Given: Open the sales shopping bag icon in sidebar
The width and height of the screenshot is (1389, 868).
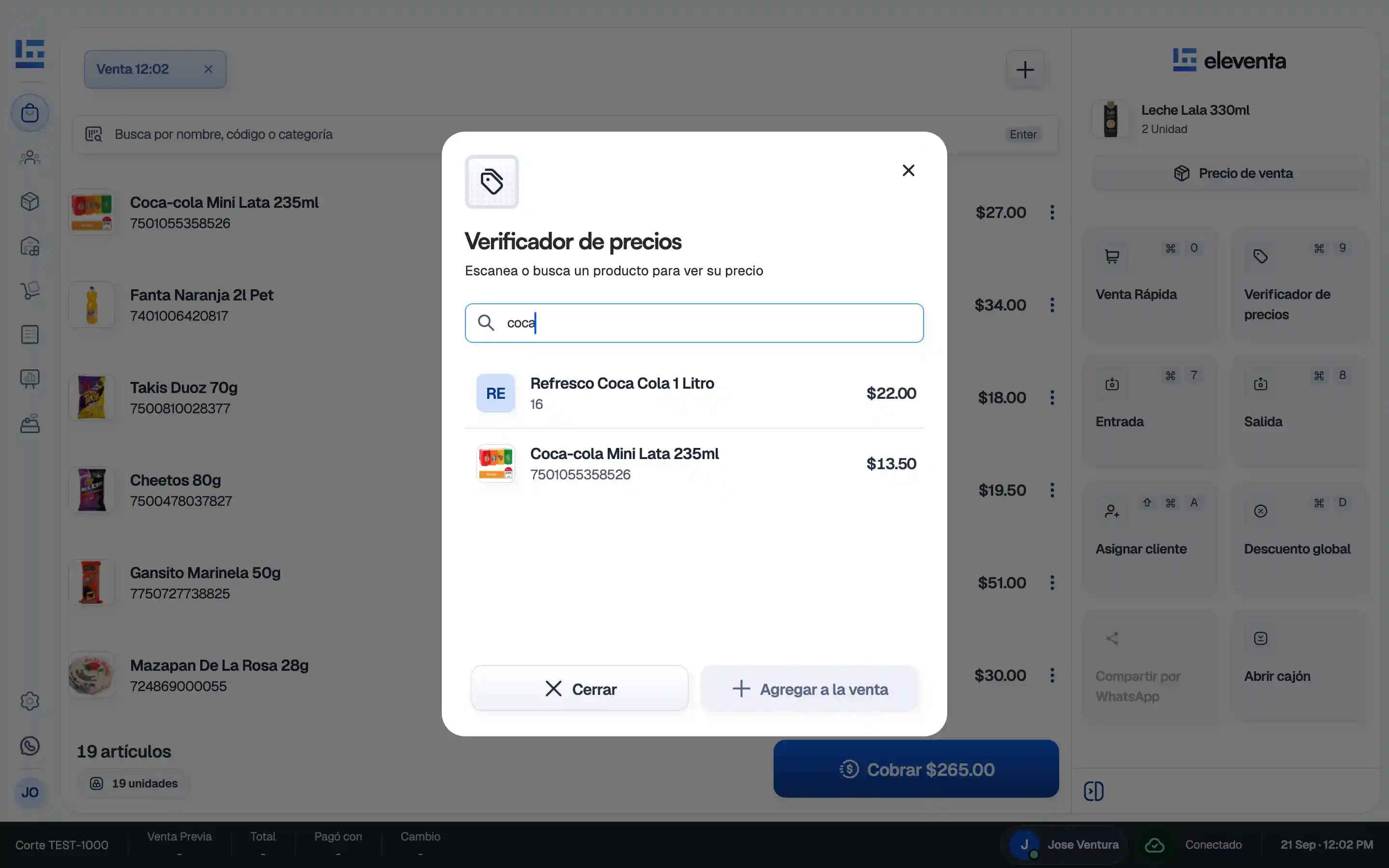Looking at the screenshot, I should (x=30, y=113).
